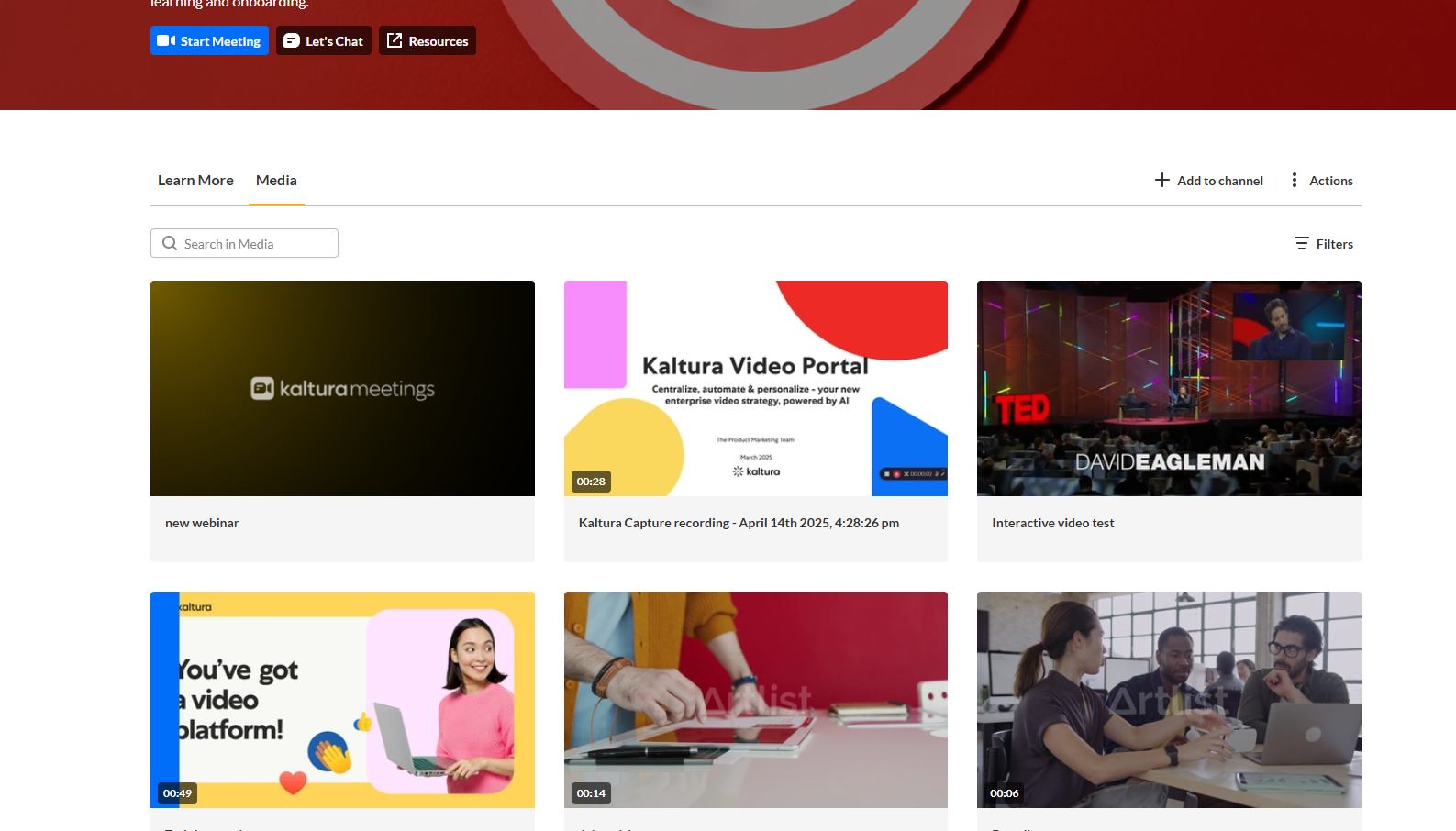Click the Search in Media field
Screen dimensions: 1456x831
(x=244, y=243)
